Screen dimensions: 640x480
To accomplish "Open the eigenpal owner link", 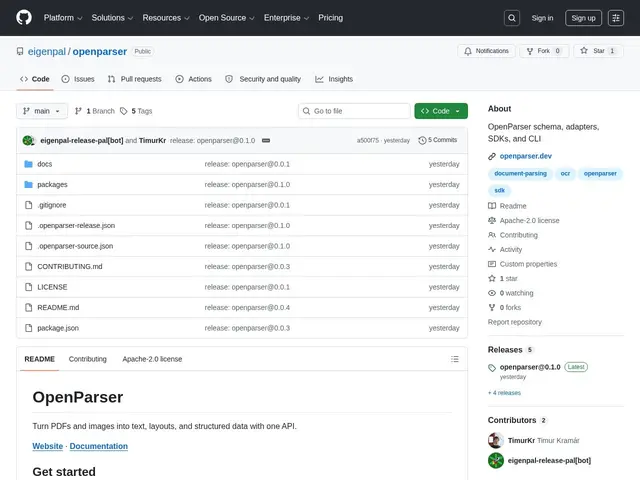I will [x=47, y=51].
